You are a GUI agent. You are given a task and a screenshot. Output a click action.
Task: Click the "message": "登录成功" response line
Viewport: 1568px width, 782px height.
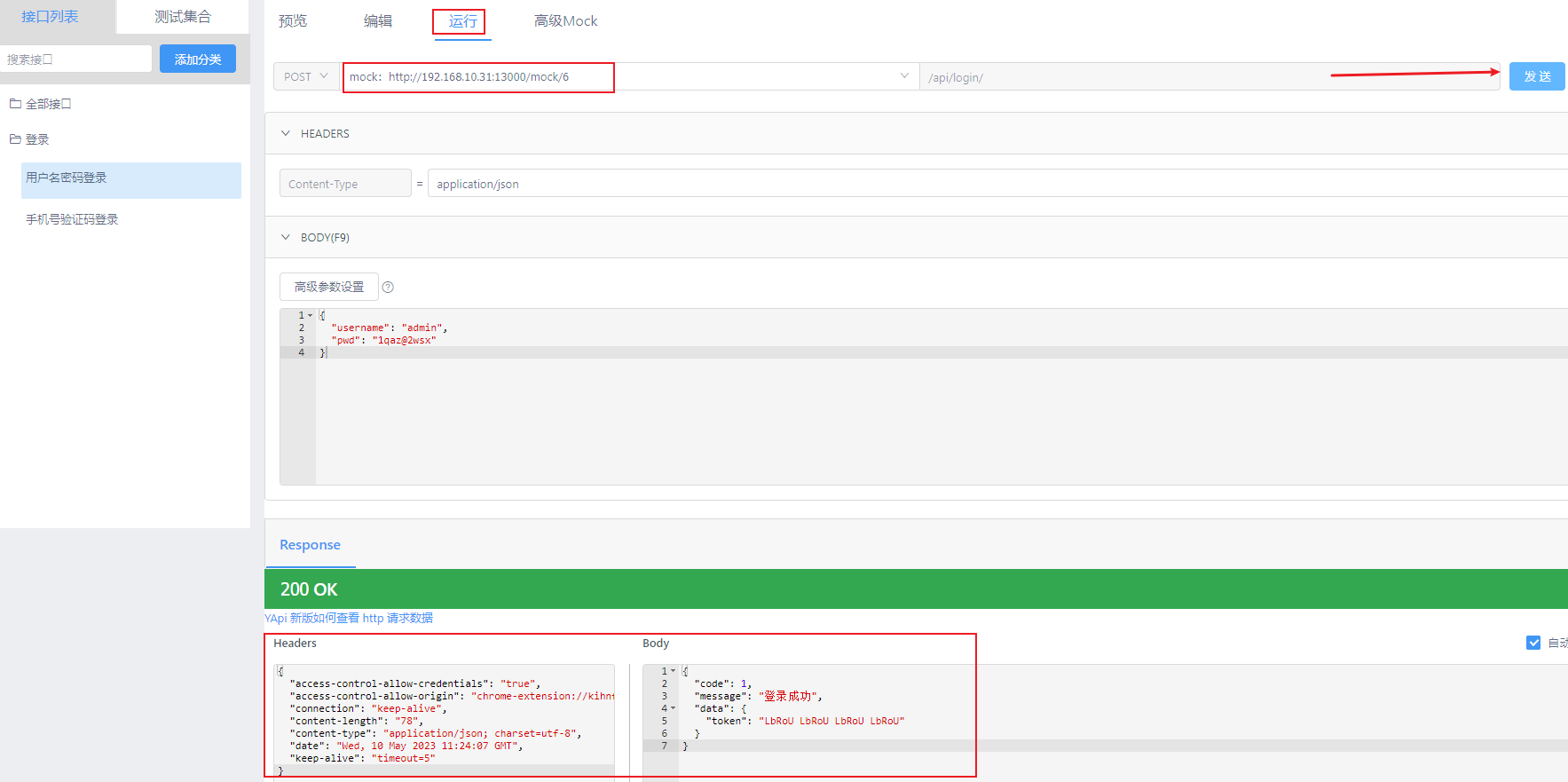click(758, 696)
